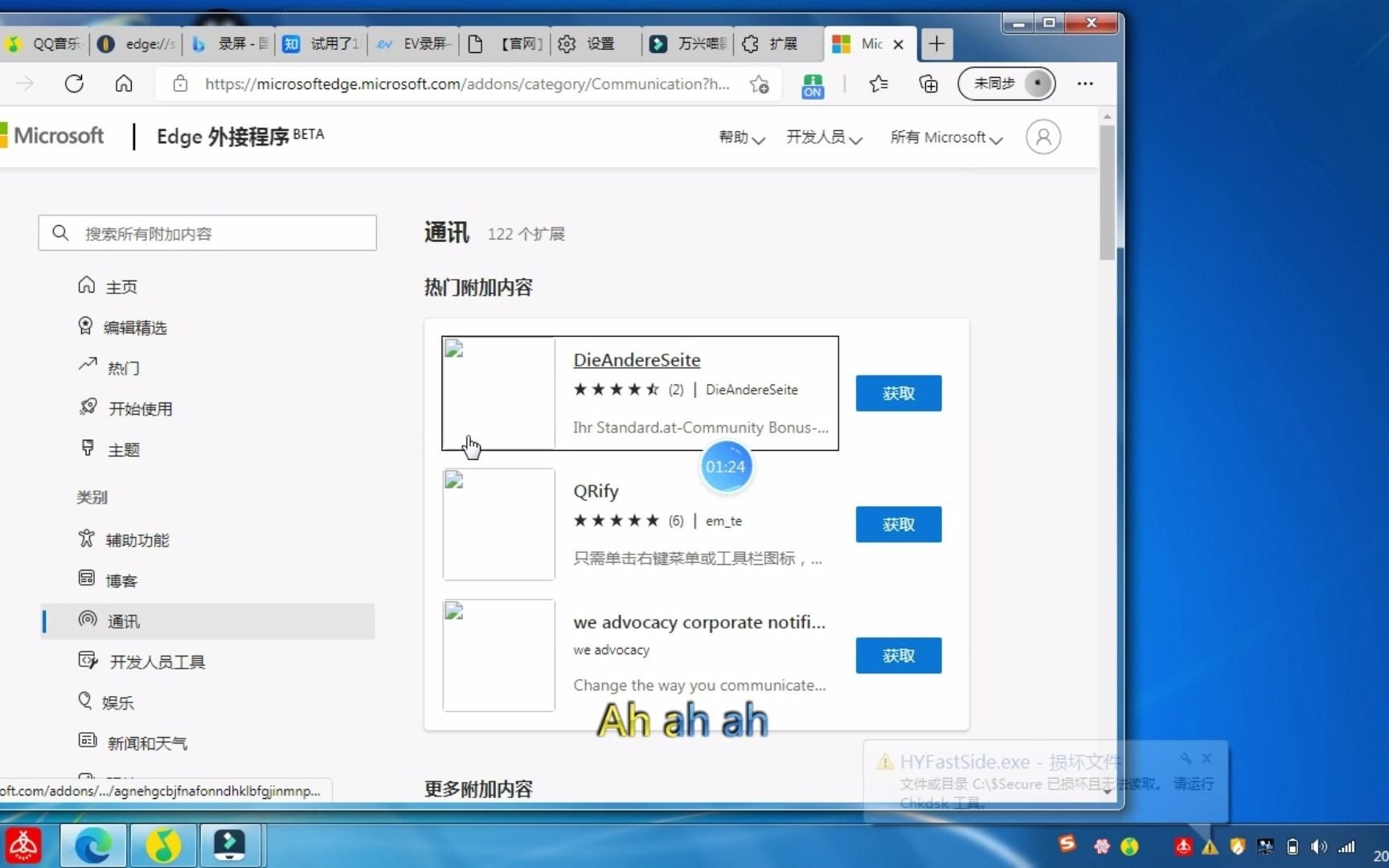1389x868 pixels.
Task: Switch to the 扩展 tab
Action: (x=780, y=44)
